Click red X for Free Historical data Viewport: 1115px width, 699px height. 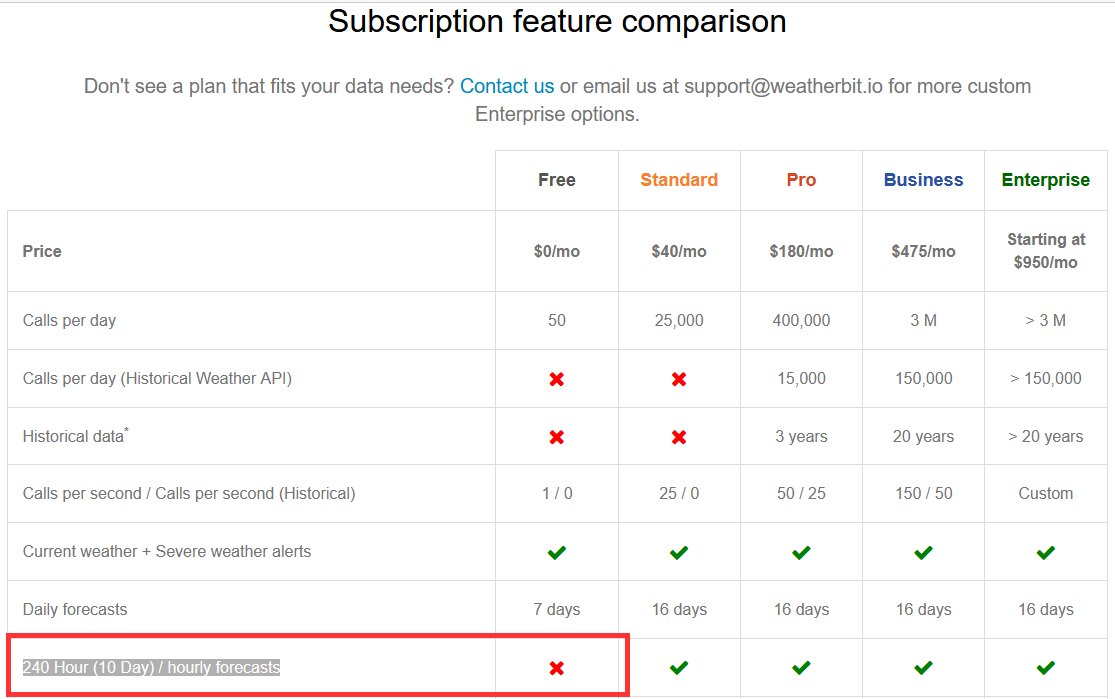pos(557,437)
